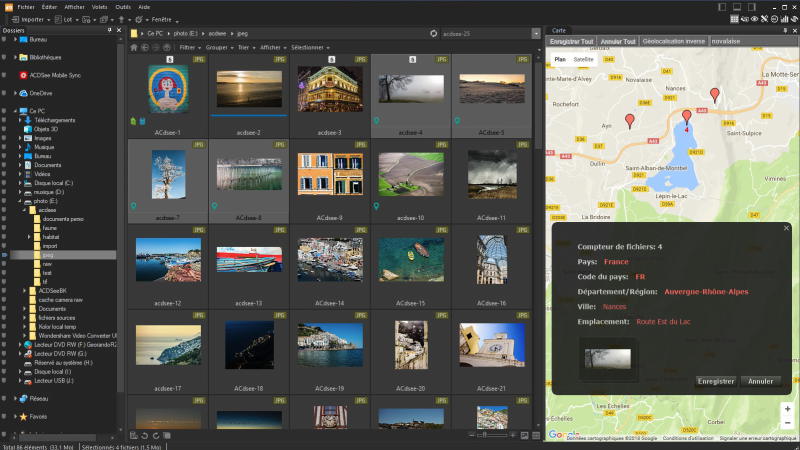The height and width of the screenshot is (450, 800).
Task: Click the map search field with novalaise
Action: click(x=754, y=41)
